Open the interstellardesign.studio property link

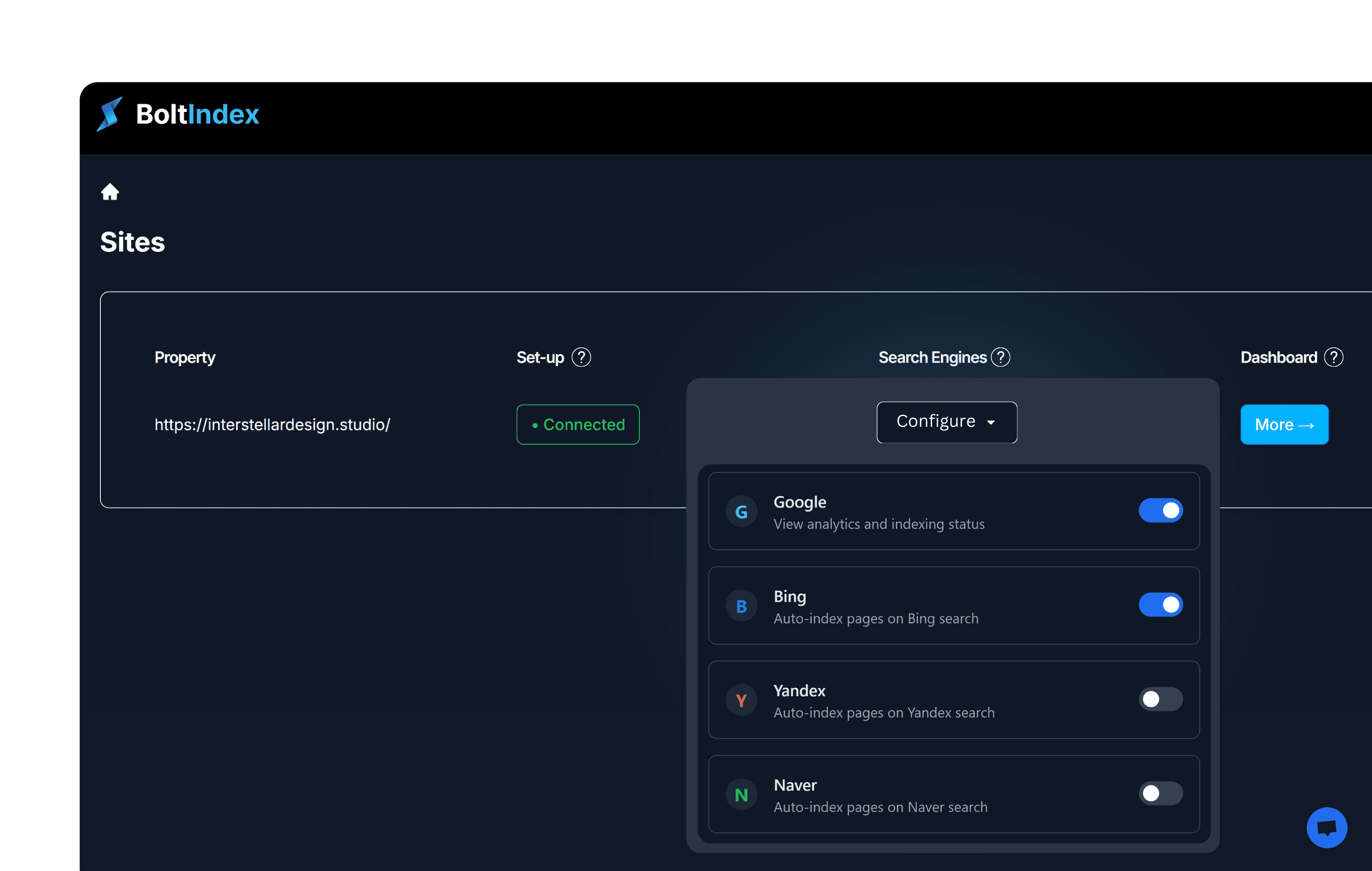(272, 425)
